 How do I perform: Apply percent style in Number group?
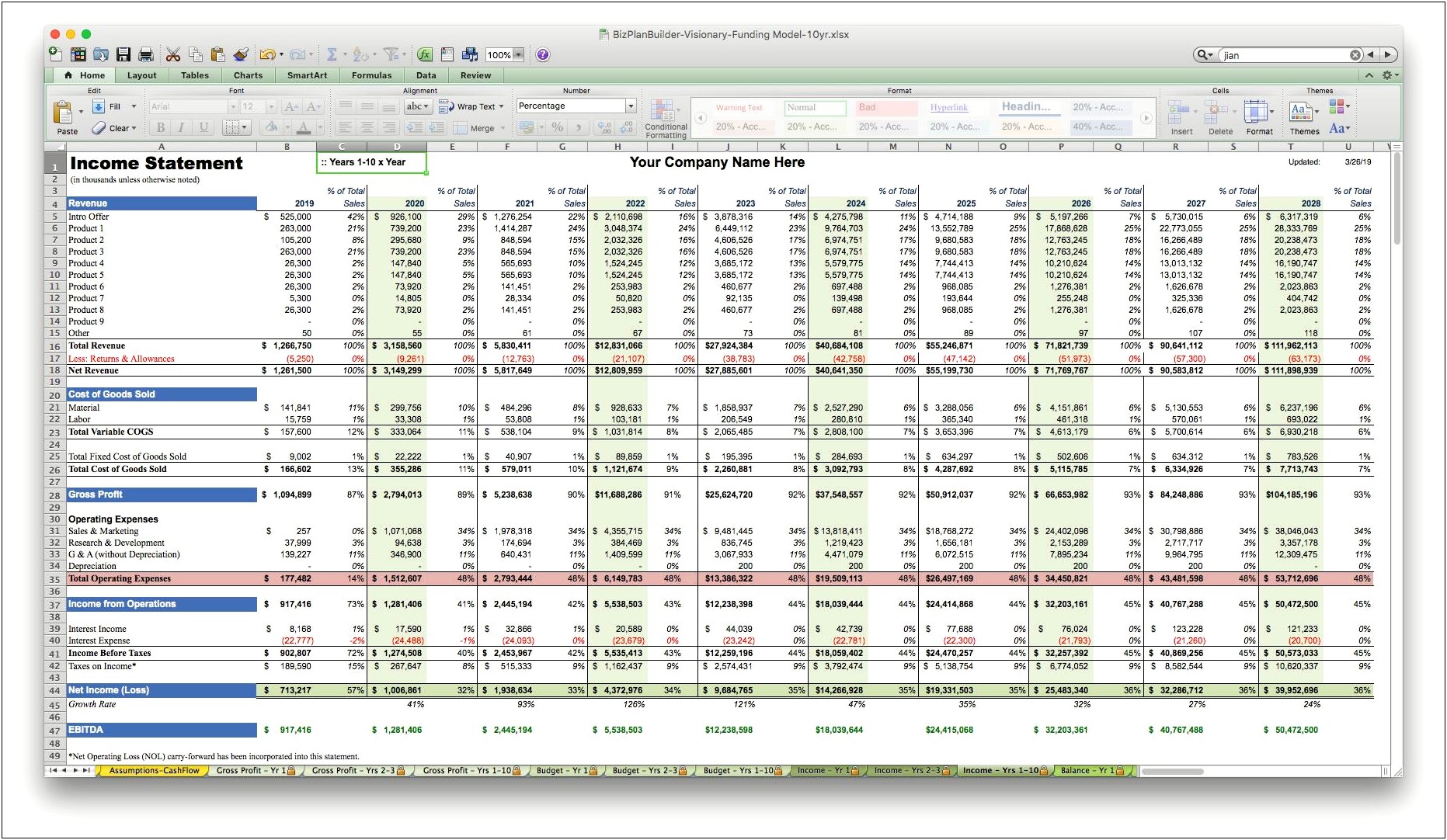[557, 127]
